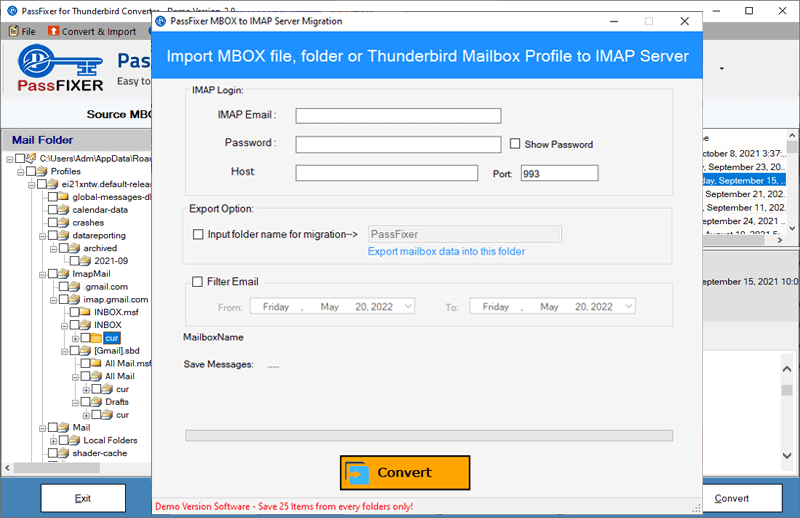
Task: Open the To date dropdown
Action: coord(629,307)
